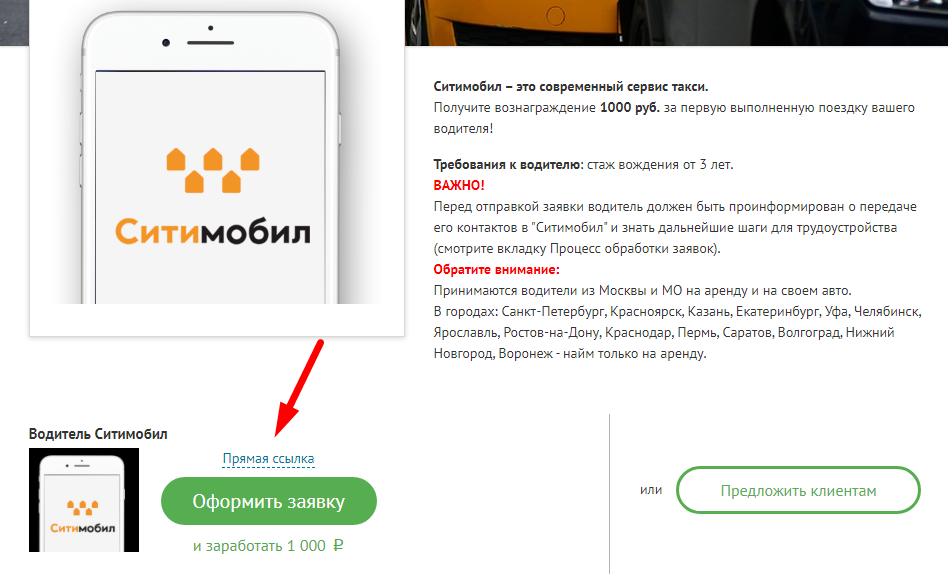The height and width of the screenshot is (574, 948).
Task: Click the bold "Требования к водителю" text
Action: [x=508, y=165]
